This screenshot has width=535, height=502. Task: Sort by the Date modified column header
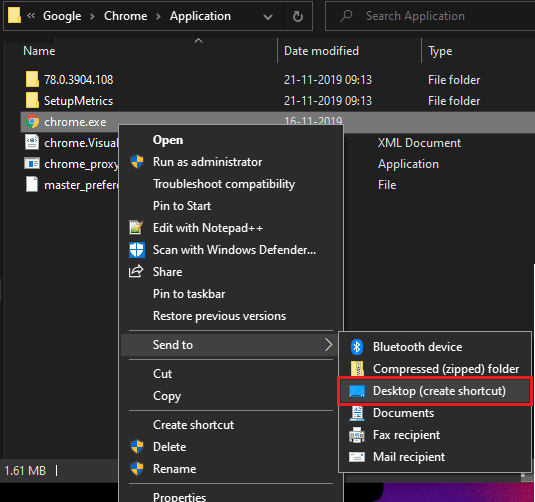pos(321,51)
